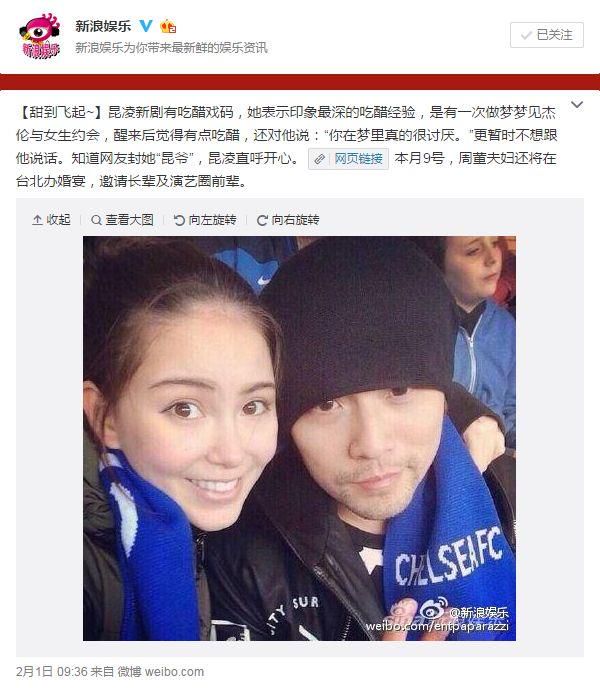Open the 新浪娱乐 account name link
Viewport: 600px width, 688px height.
(x=103, y=26)
